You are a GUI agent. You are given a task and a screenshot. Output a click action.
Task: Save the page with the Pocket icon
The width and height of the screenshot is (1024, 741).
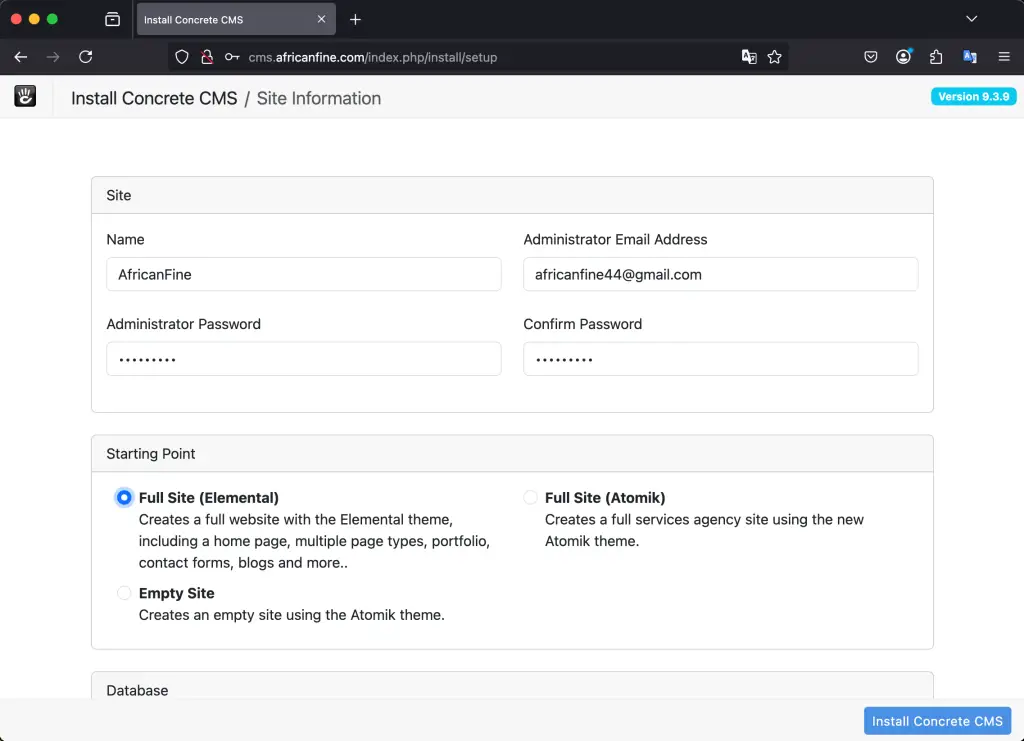click(870, 57)
